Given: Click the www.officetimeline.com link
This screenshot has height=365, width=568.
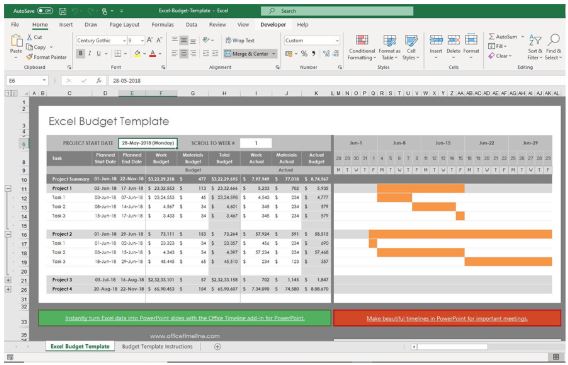Looking at the screenshot, I should (x=185, y=336).
